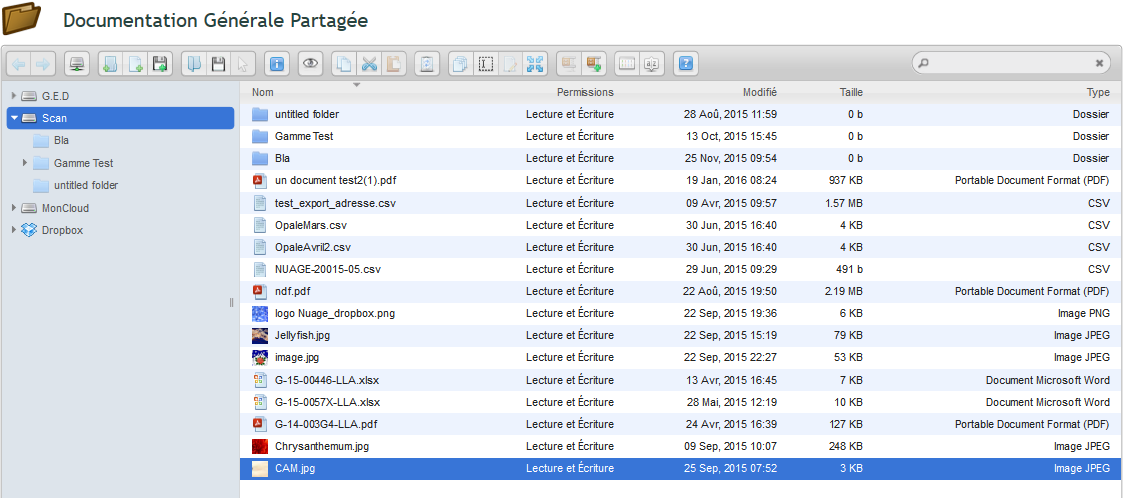Click inside the search input field
Image resolution: width=1130 pixels, height=498 pixels.
(x=1011, y=63)
